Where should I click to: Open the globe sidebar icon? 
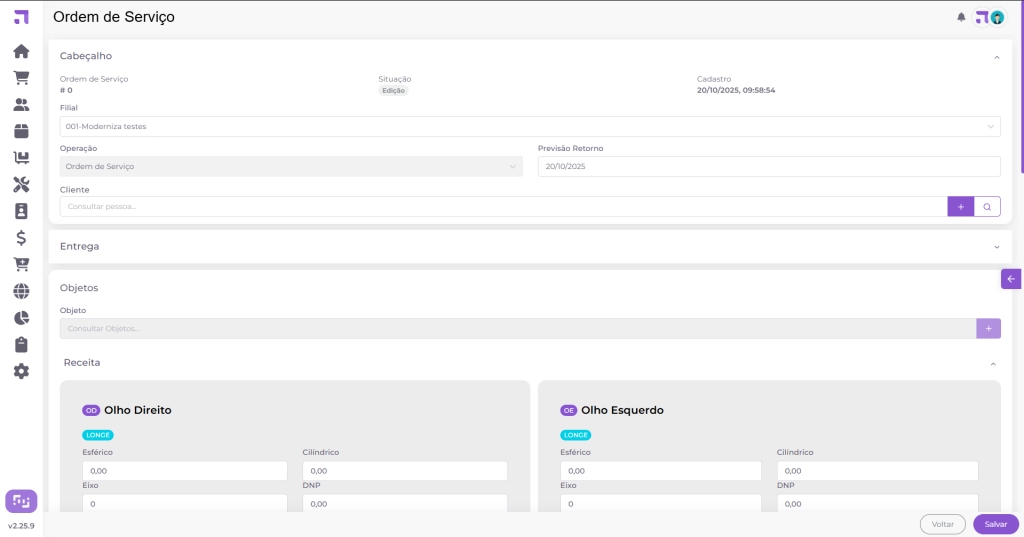(21, 291)
